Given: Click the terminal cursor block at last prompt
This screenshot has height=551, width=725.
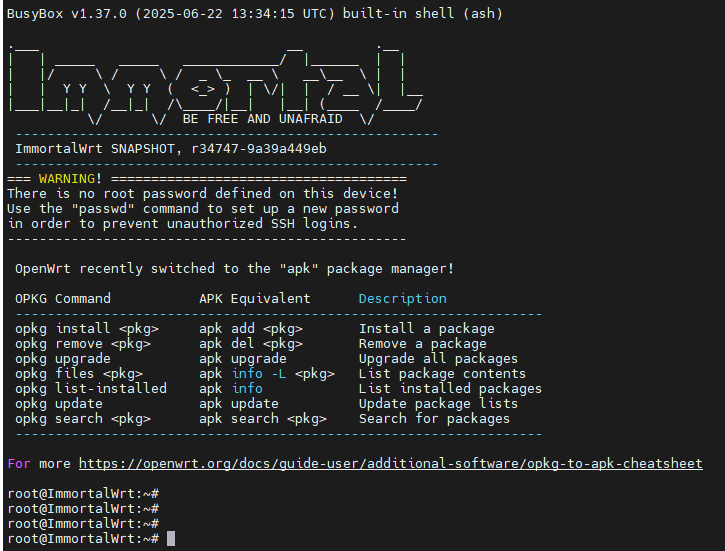Looking at the screenshot, I should click(x=171, y=539).
